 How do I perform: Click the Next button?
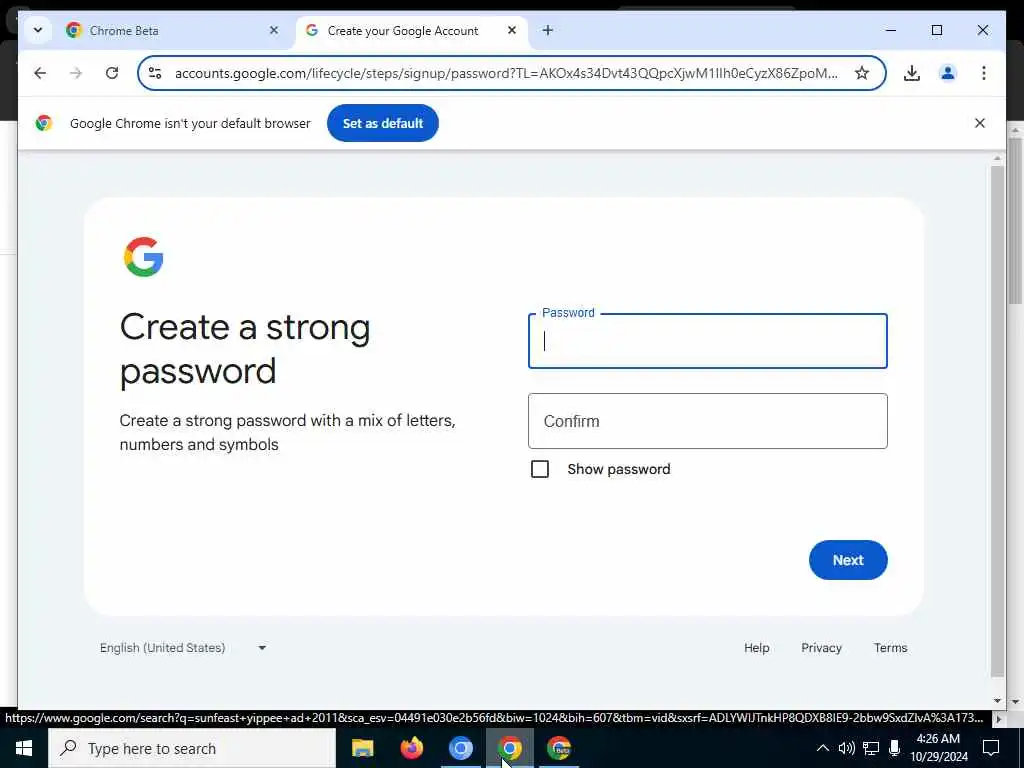(848, 560)
